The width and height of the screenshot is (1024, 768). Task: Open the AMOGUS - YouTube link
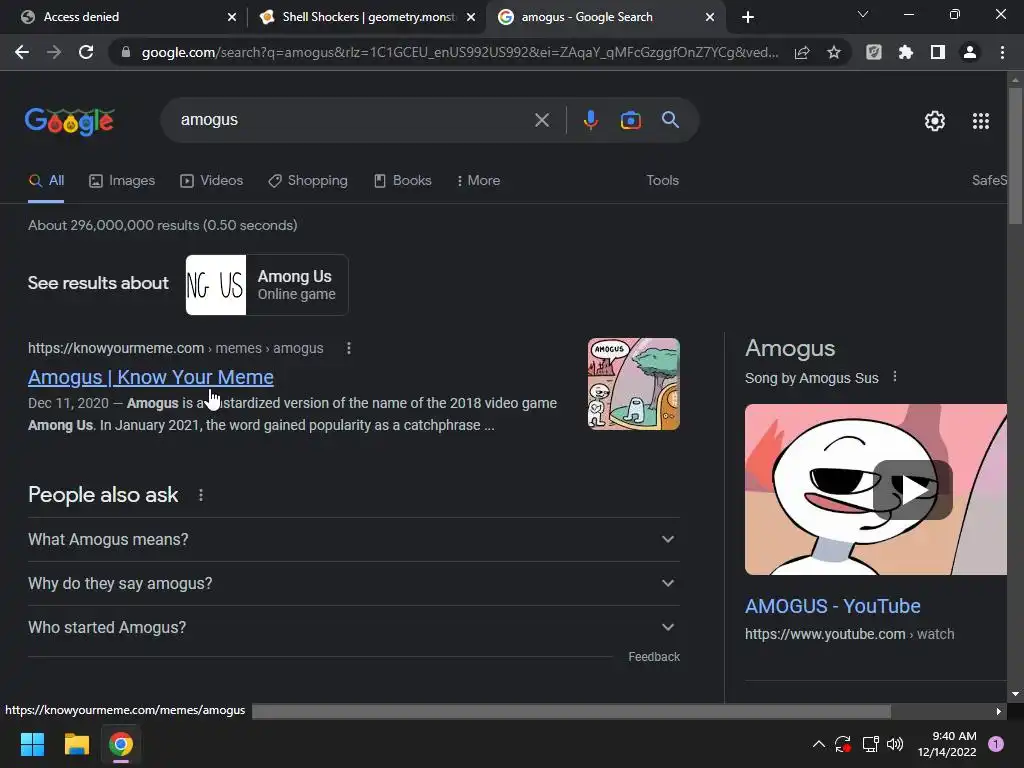click(833, 606)
